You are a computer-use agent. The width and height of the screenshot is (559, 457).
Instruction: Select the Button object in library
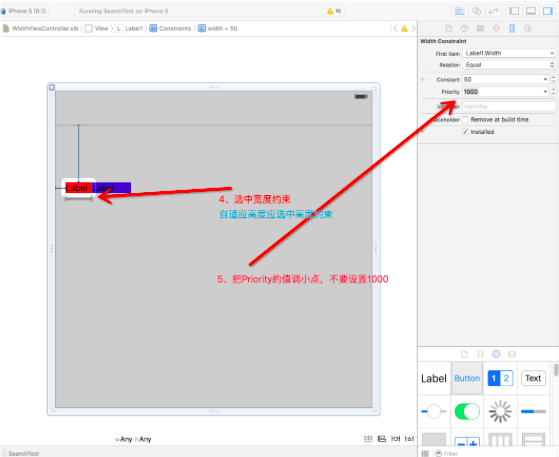(467, 378)
